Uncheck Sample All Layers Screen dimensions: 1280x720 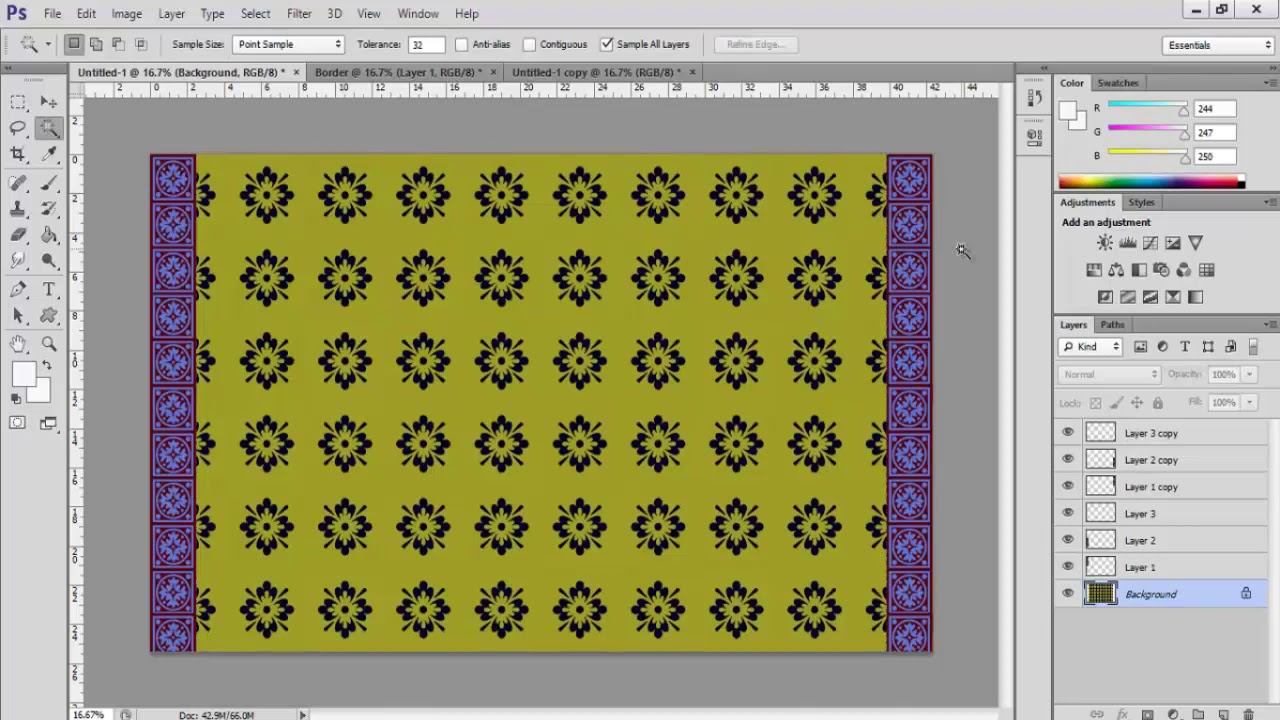coord(606,44)
